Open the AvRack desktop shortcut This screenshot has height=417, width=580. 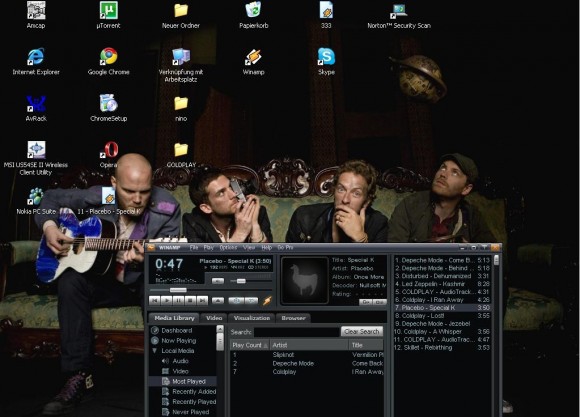click(x=36, y=108)
